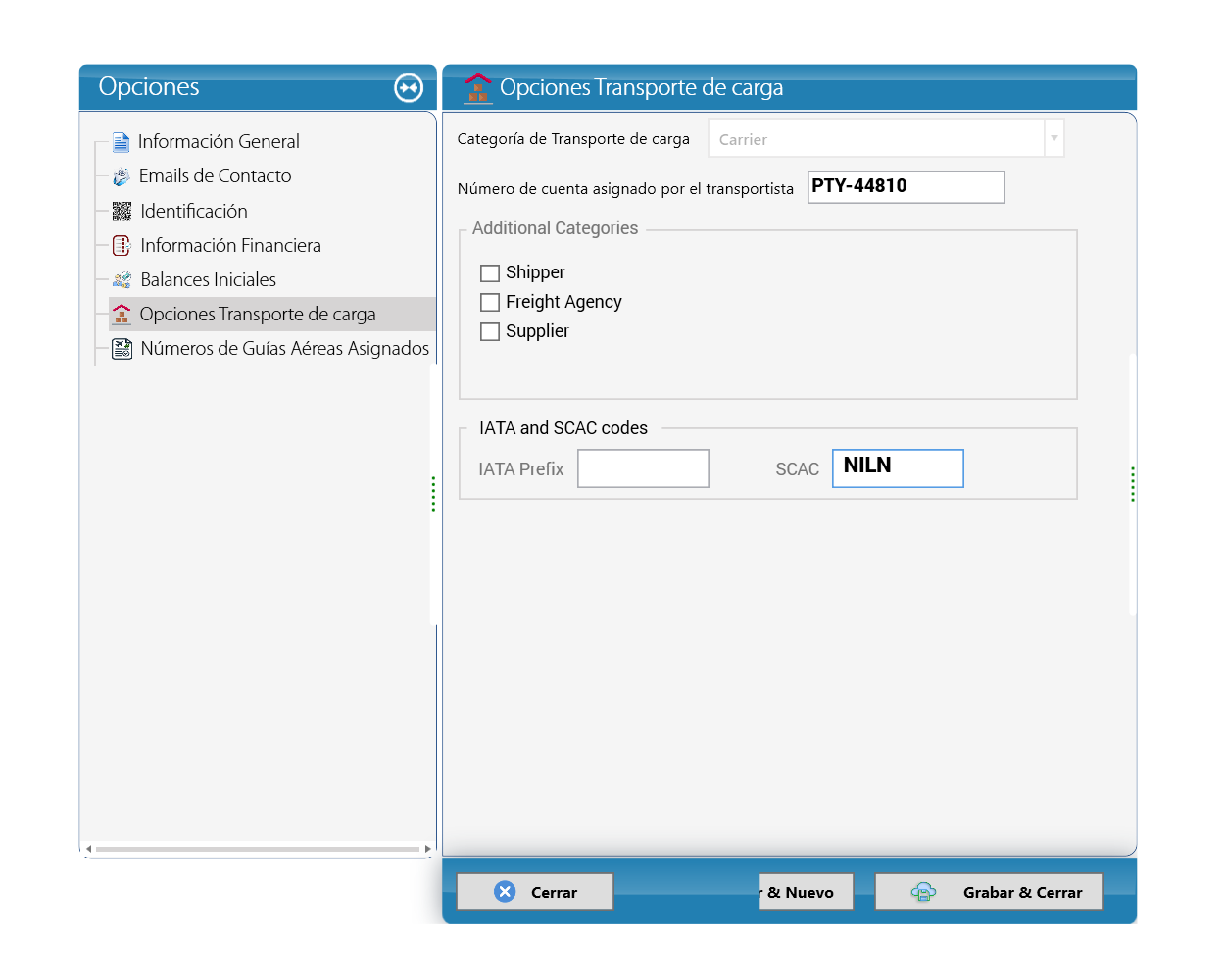Open Información Financiera section
1225x980 pixels.
(x=231, y=245)
